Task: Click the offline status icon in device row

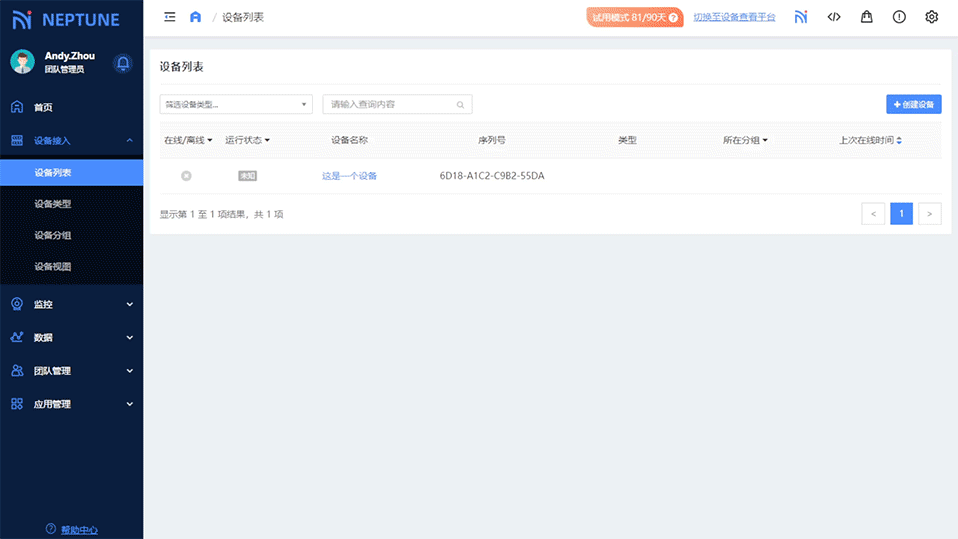Action: [x=186, y=176]
